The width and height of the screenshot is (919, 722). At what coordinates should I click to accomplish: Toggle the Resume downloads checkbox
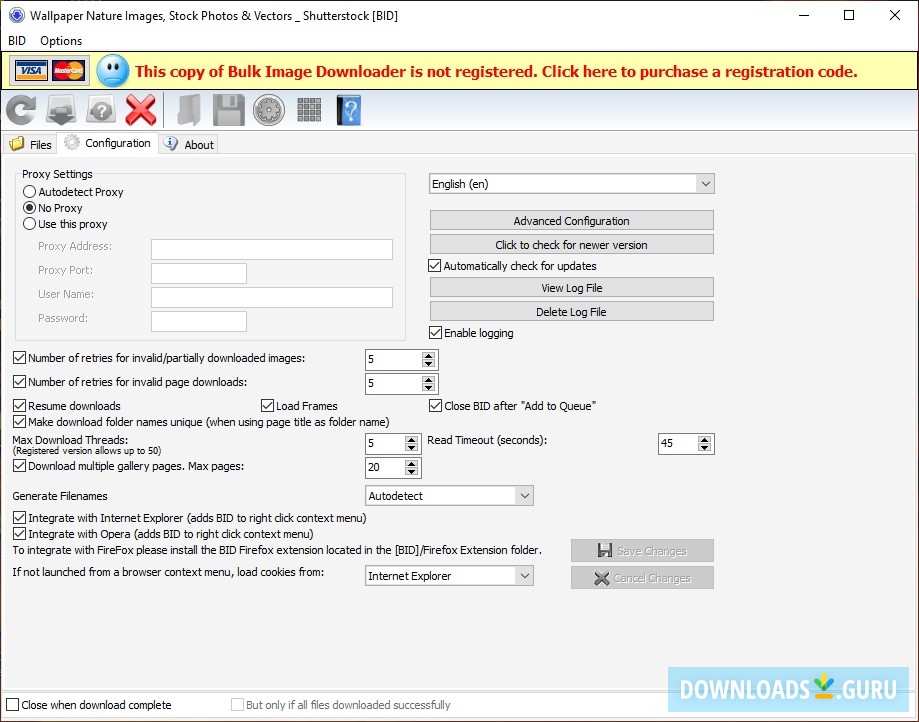(19, 406)
